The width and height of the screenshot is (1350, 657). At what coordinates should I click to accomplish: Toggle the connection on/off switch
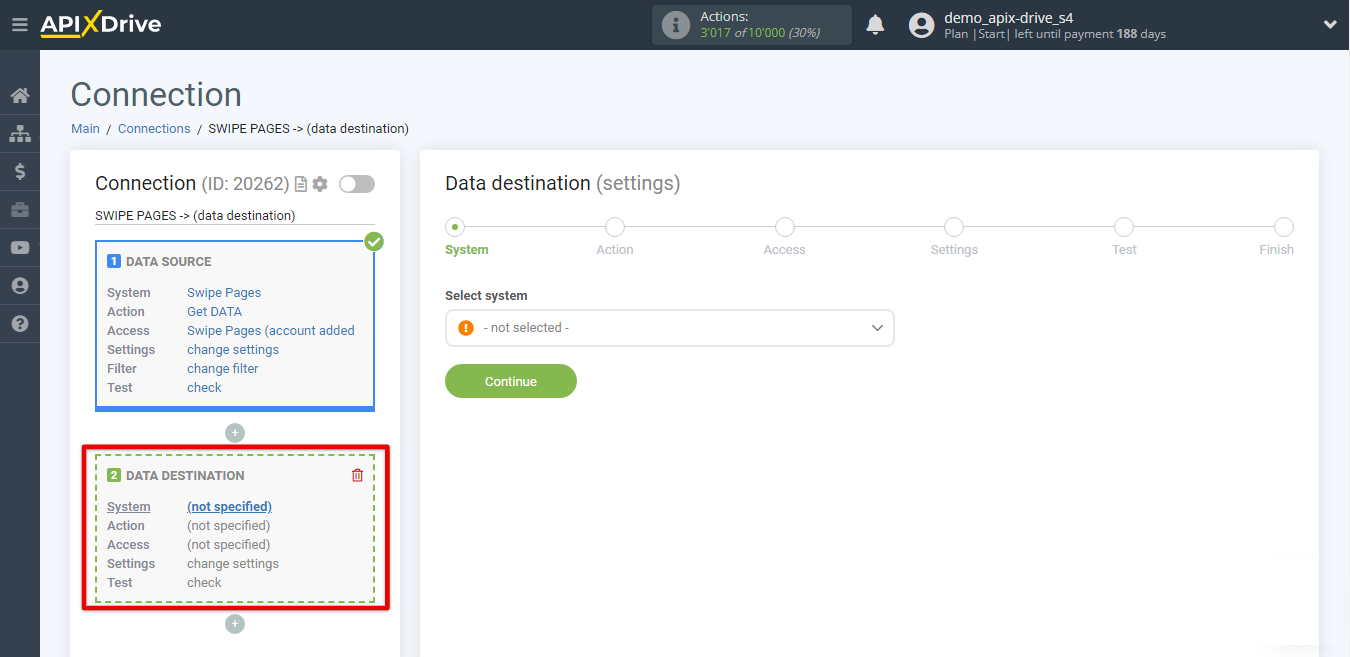click(357, 184)
